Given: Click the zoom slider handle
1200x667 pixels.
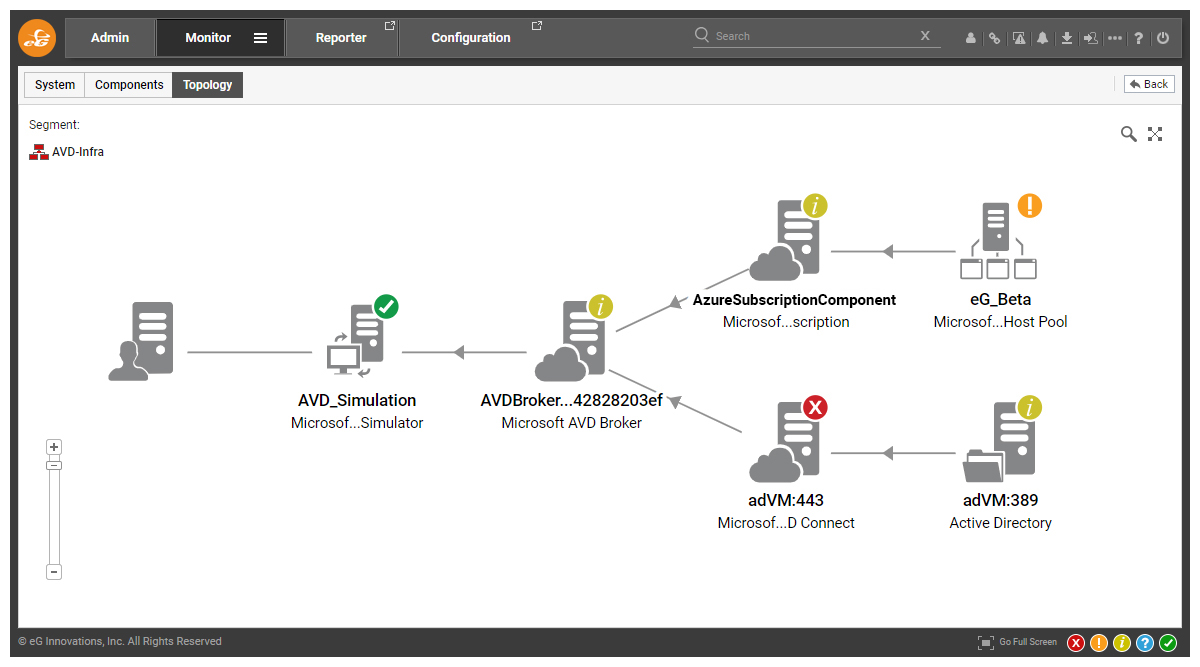Looking at the screenshot, I should [55, 465].
